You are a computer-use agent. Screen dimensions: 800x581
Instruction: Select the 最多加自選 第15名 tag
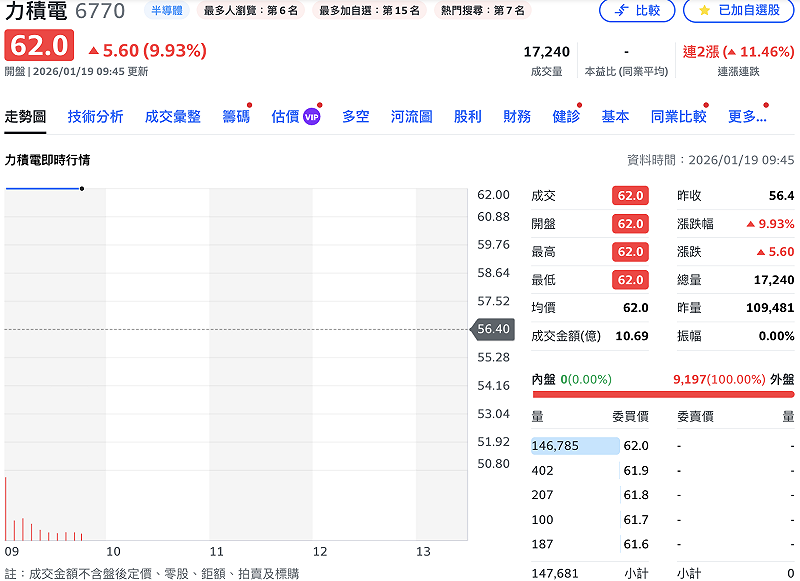[x=369, y=11]
